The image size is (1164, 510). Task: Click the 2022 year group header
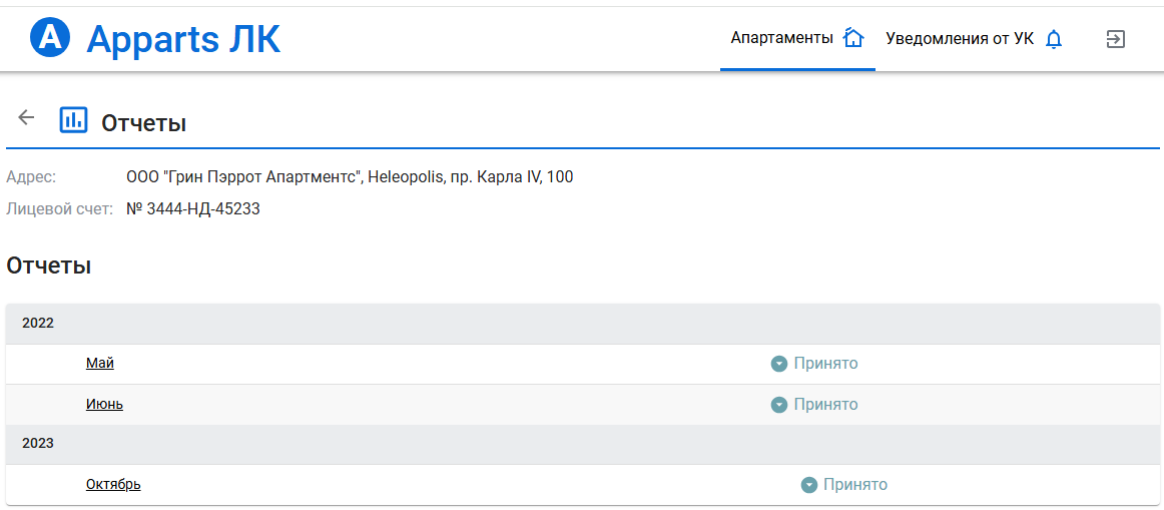[38, 324]
